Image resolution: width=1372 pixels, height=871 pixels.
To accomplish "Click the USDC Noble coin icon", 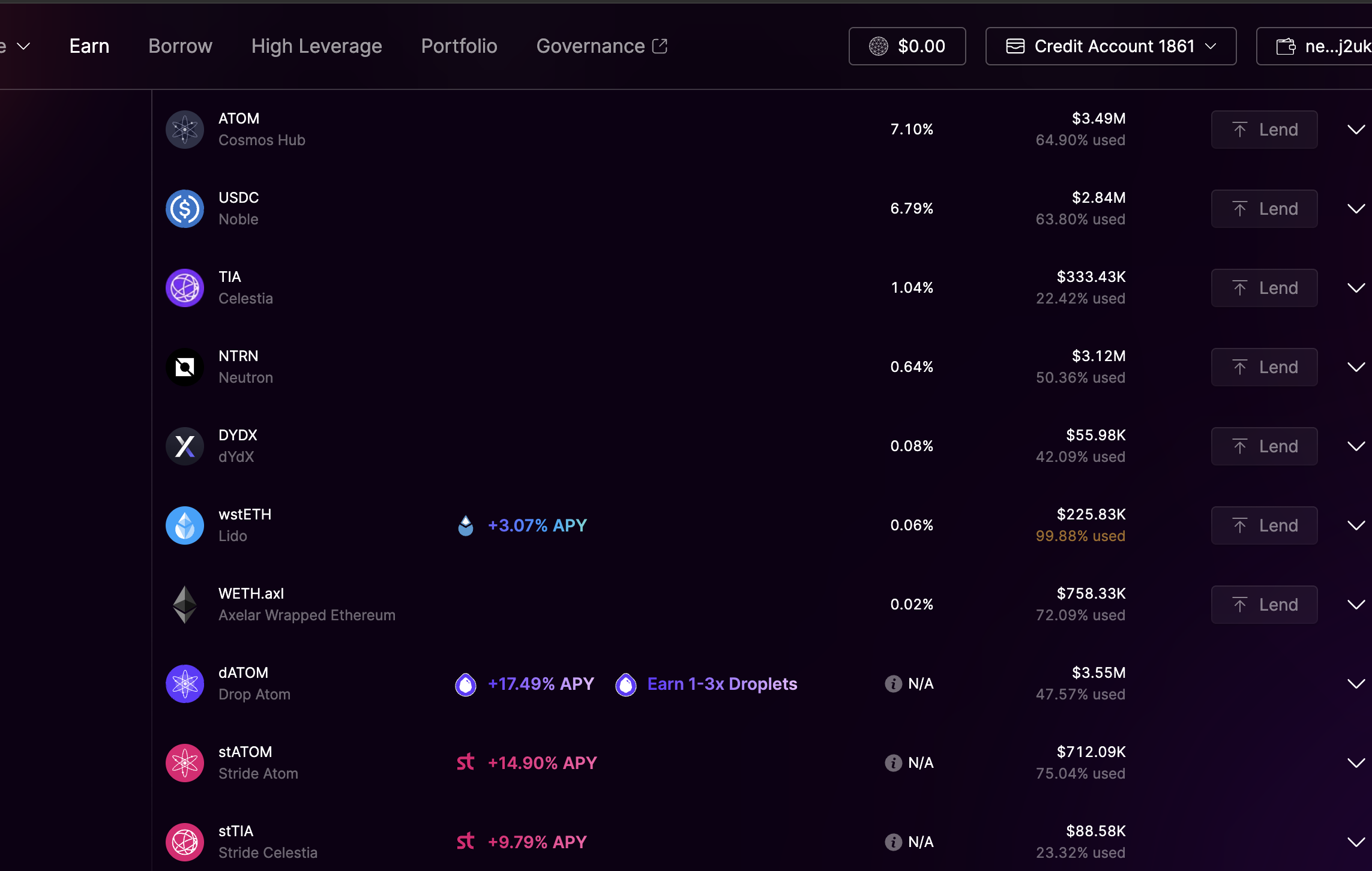I will [x=185, y=209].
